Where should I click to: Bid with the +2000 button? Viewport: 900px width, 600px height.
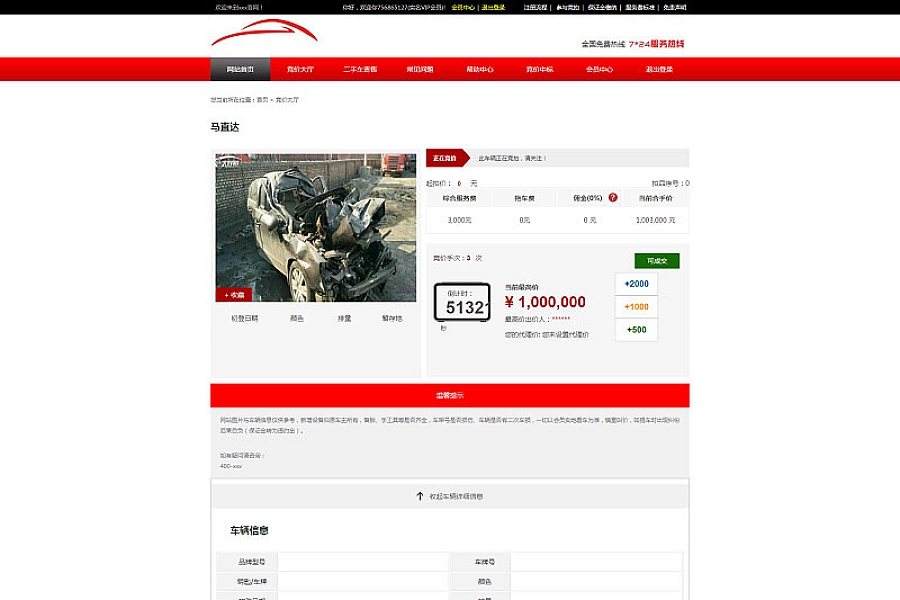pyautogui.click(x=637, y=284)
